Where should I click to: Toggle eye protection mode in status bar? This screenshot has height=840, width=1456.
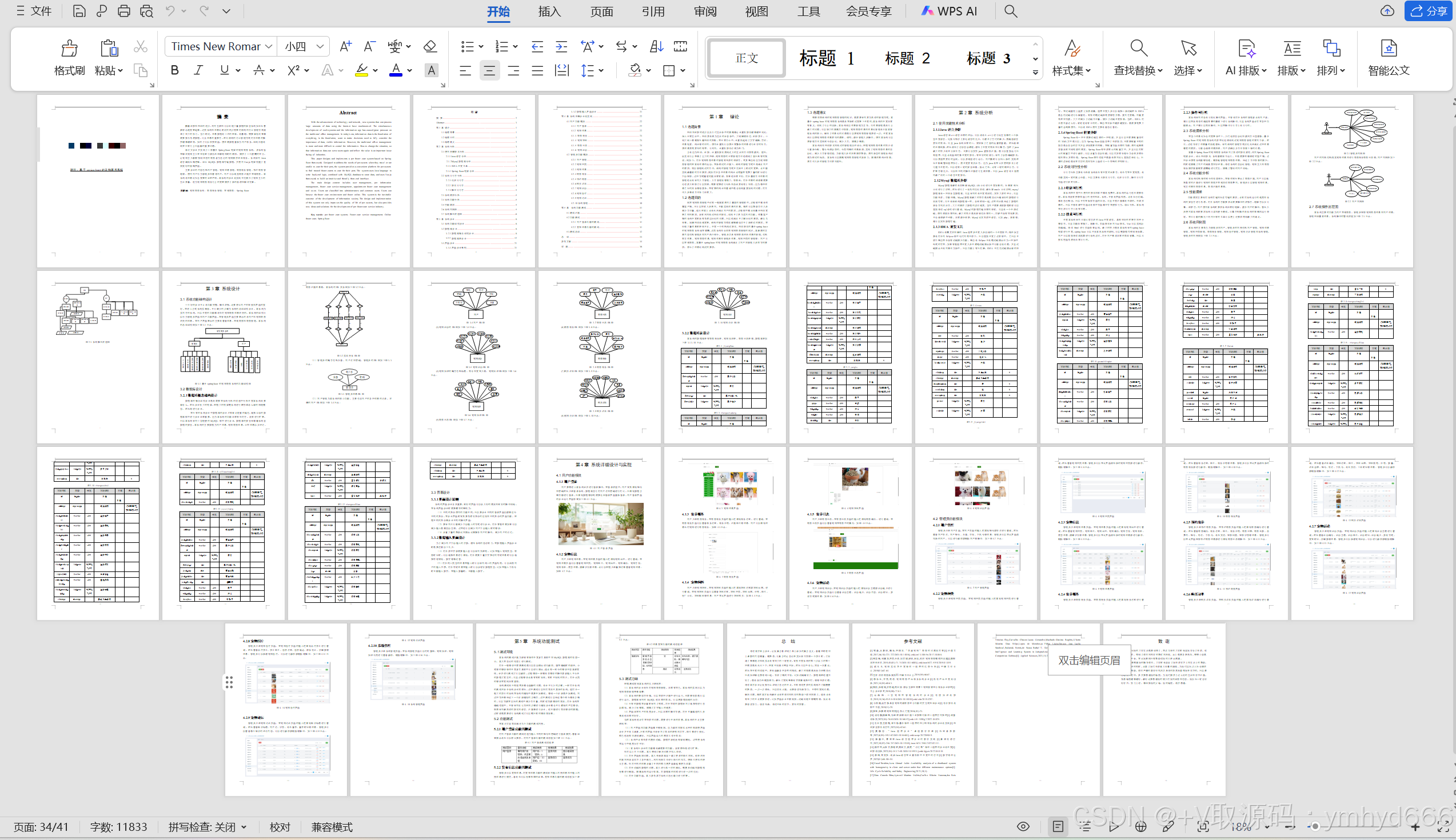point(1023,827)
